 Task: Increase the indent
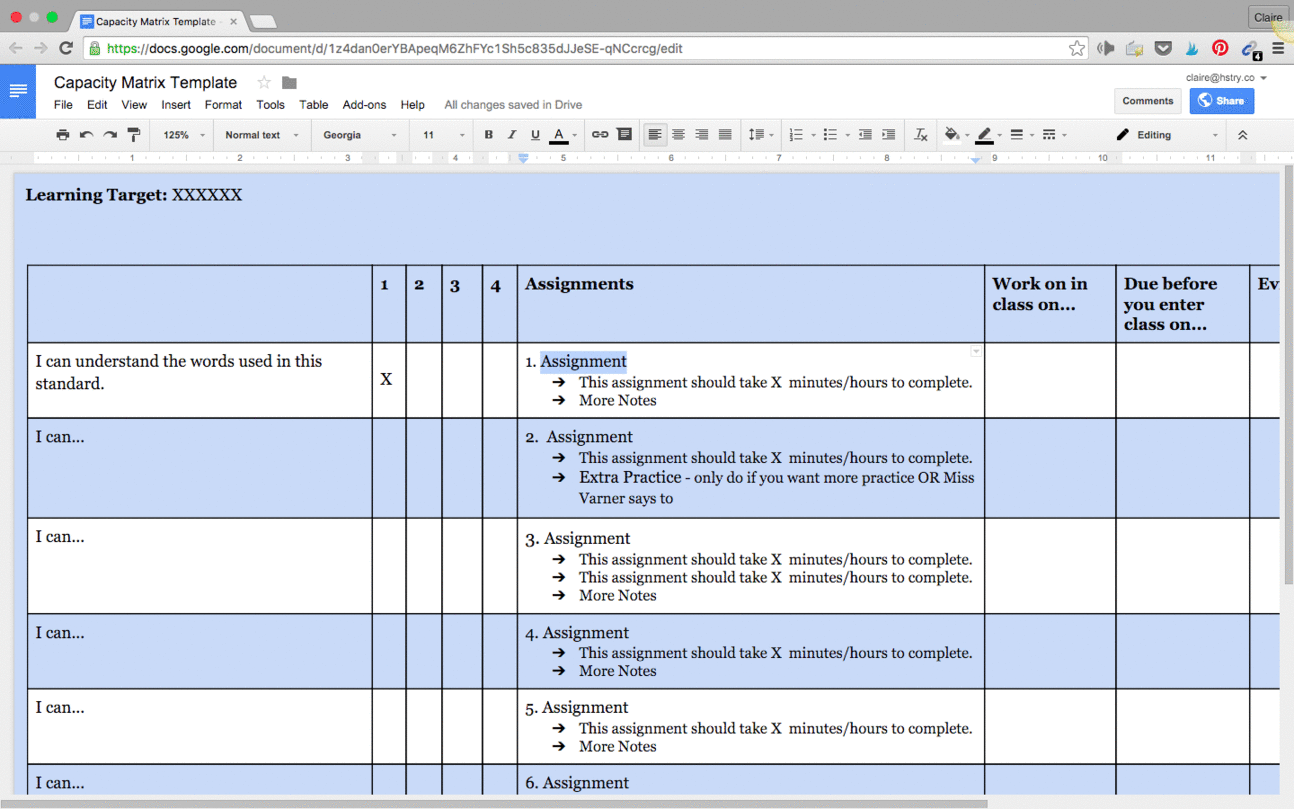pos(888,134)
